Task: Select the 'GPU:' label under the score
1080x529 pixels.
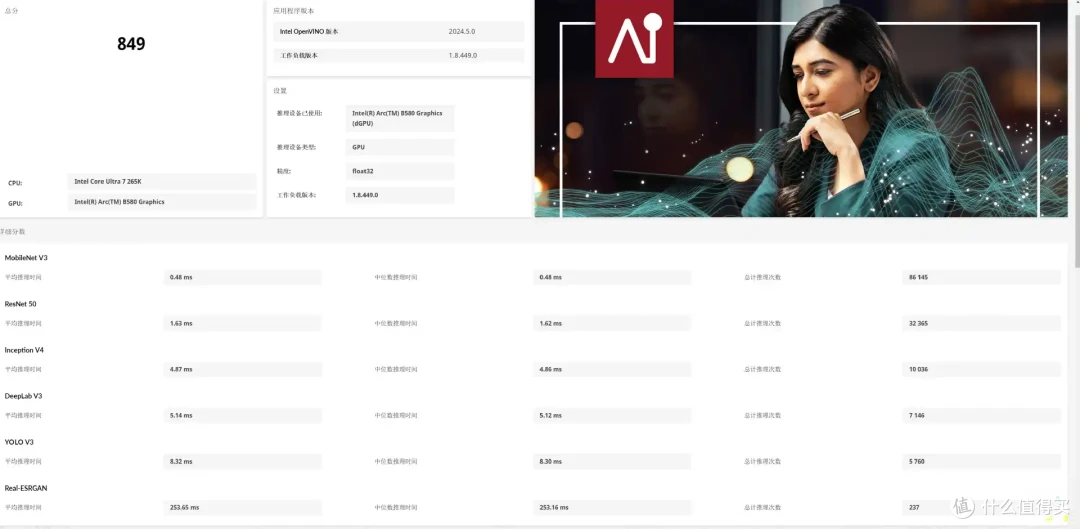Action: 15,204
